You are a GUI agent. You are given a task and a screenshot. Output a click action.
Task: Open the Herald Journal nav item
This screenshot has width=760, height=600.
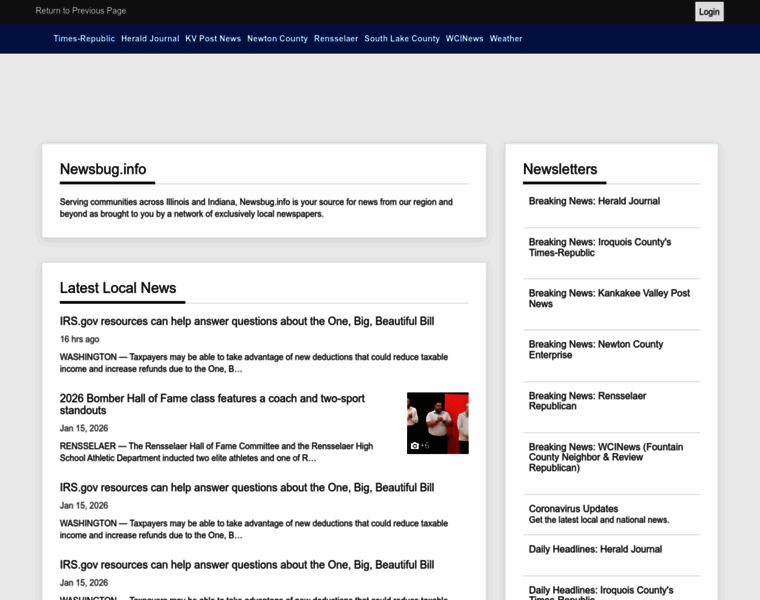coord(150,38)
